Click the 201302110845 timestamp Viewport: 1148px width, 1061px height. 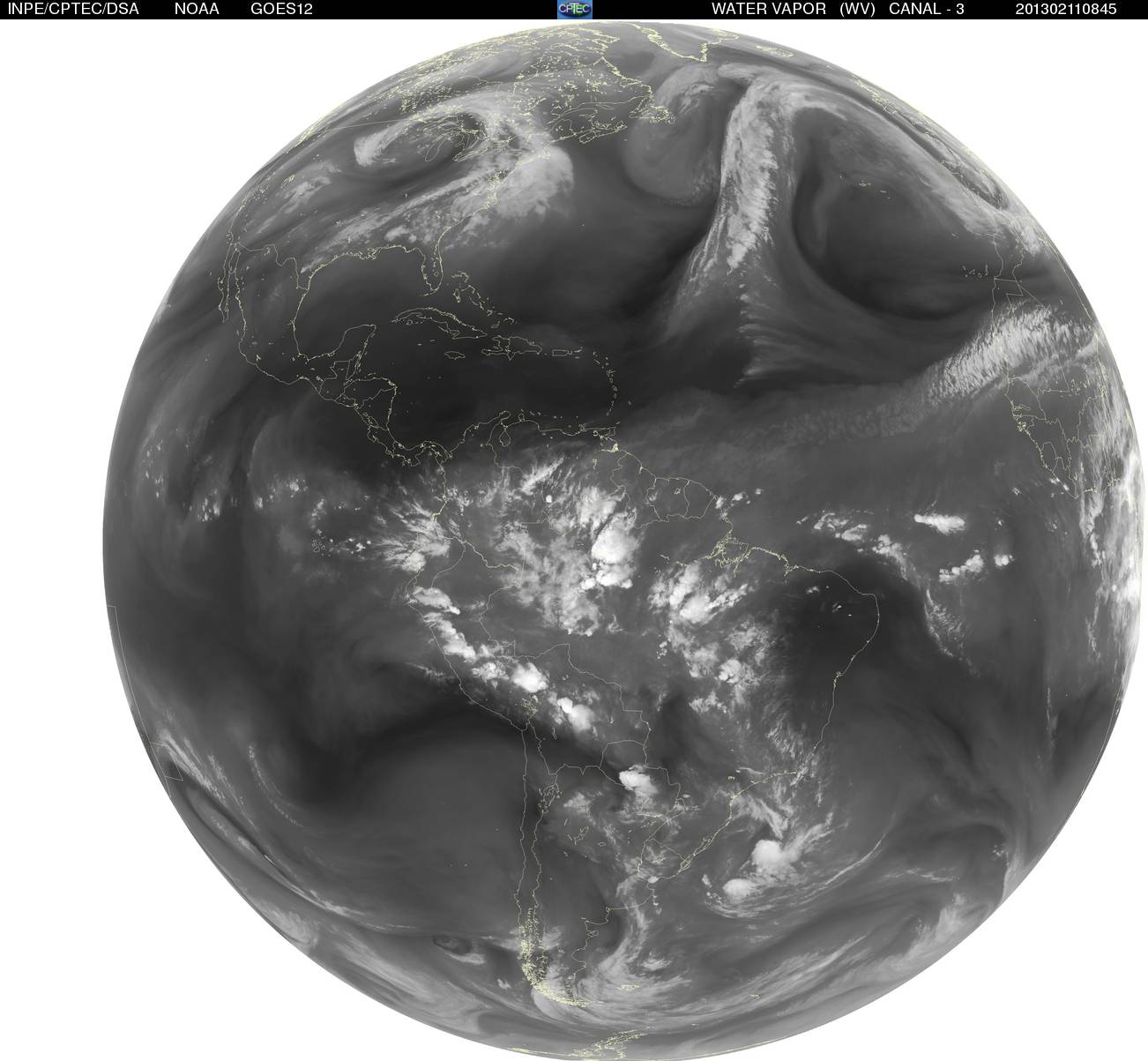[1065, 9]
